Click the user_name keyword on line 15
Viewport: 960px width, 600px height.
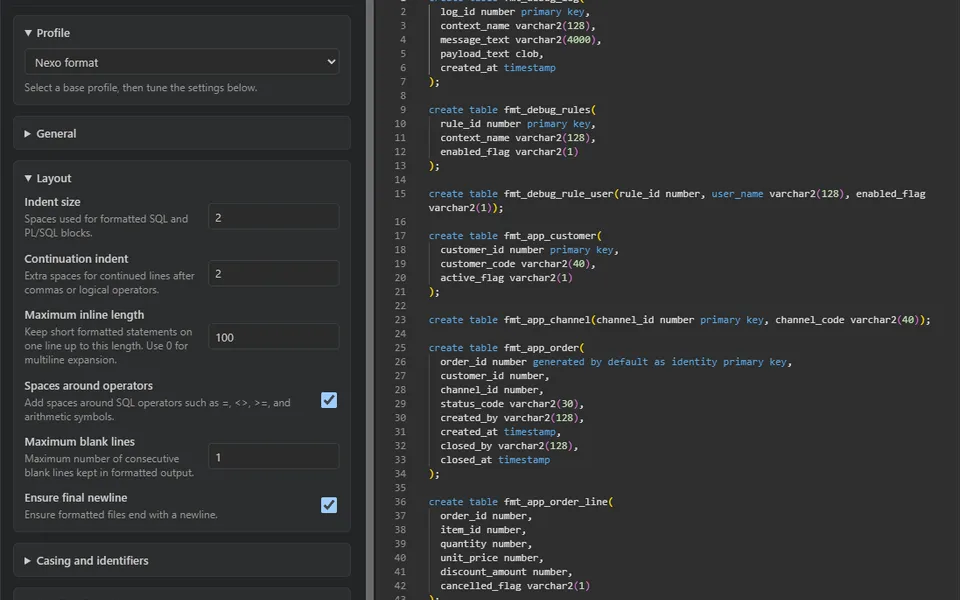[737, 193]
